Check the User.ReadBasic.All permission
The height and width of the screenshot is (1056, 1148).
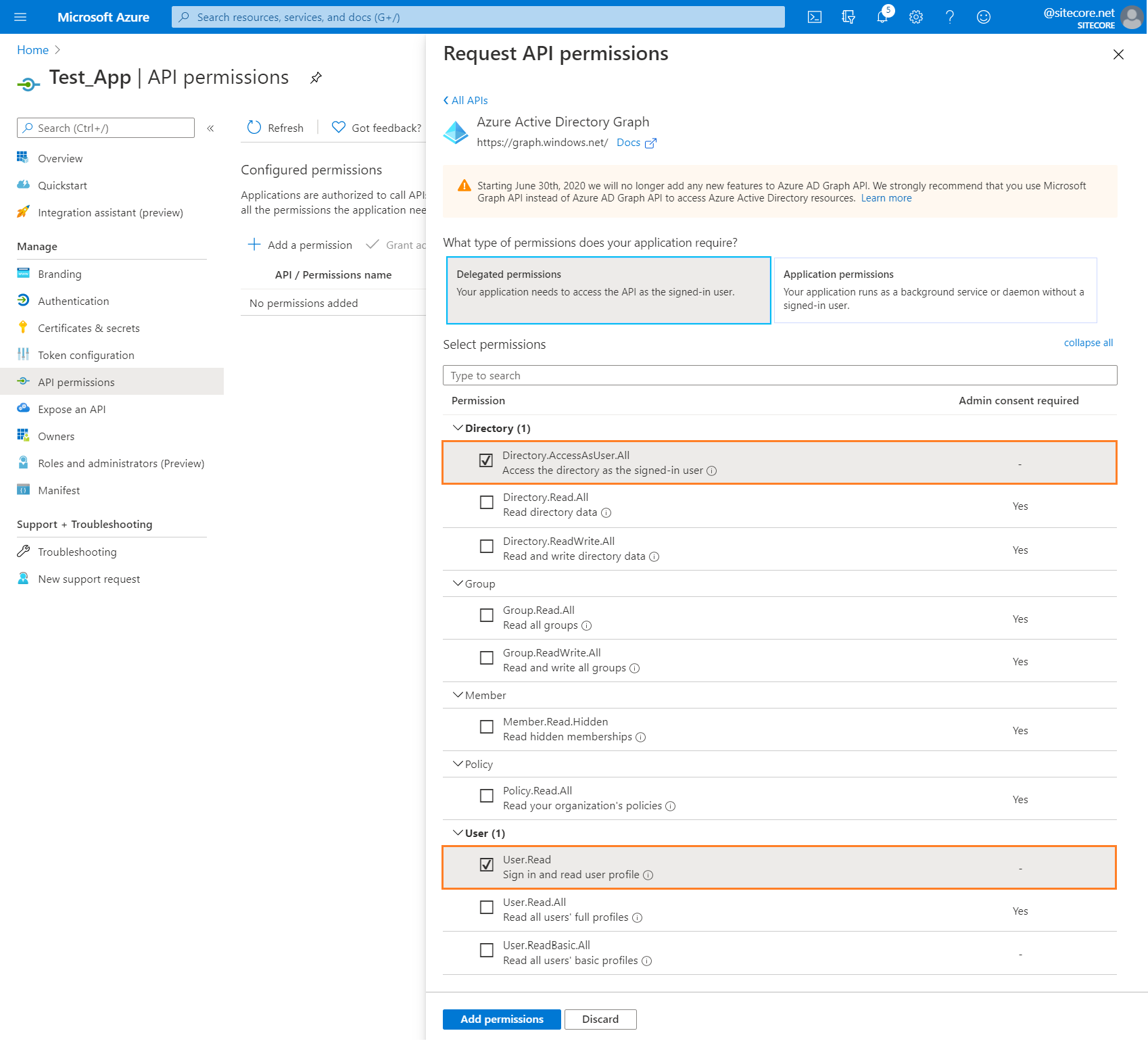click(486, 950)
